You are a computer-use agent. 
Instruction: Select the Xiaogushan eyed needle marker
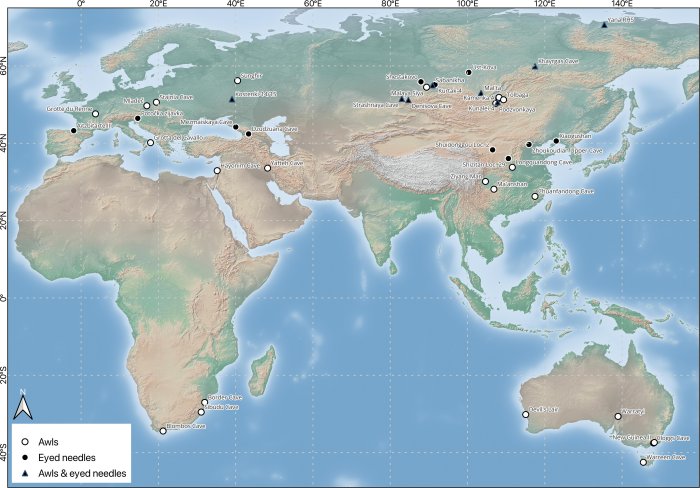pos(556,141)
